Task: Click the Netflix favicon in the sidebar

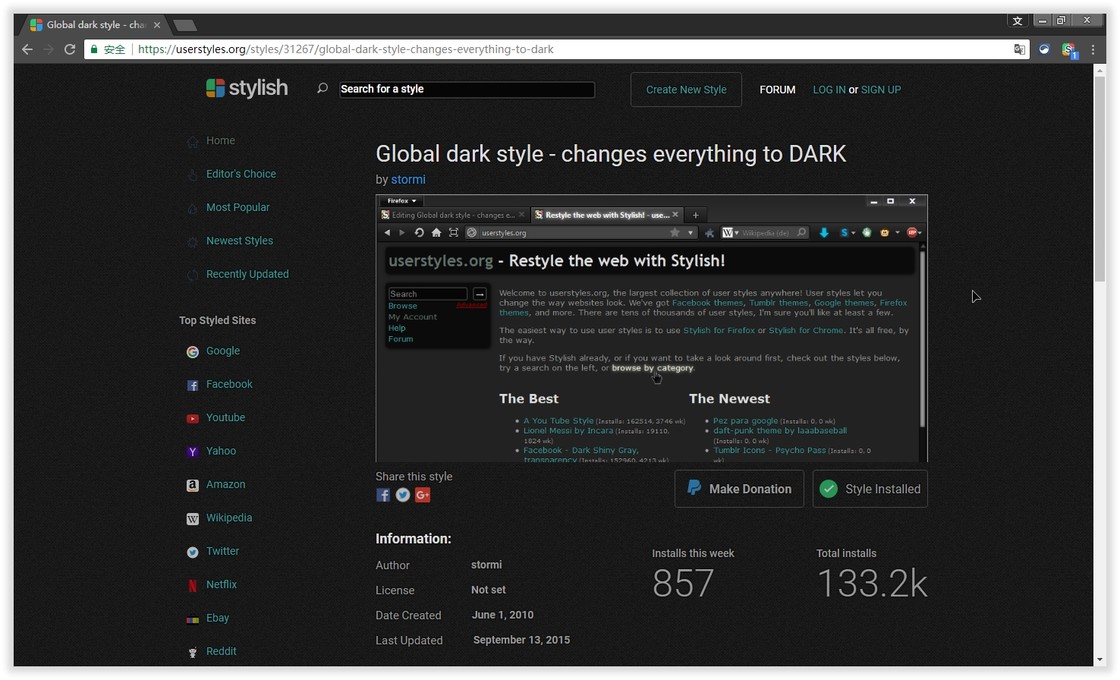Action: [192, 585]
